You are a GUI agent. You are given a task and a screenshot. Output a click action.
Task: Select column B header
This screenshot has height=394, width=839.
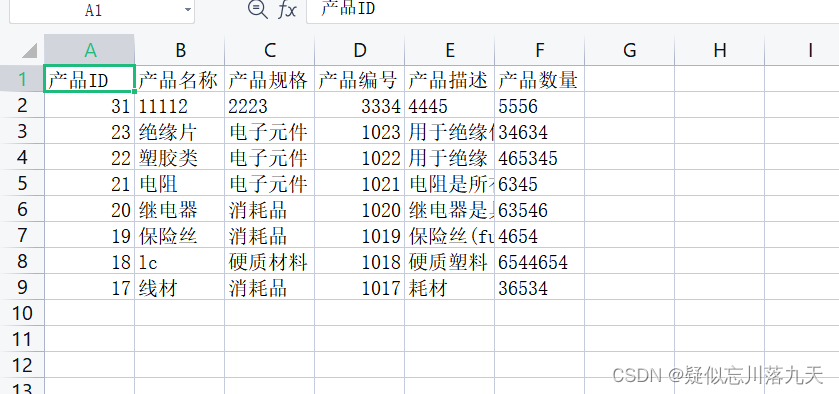(x=180, y=50)
